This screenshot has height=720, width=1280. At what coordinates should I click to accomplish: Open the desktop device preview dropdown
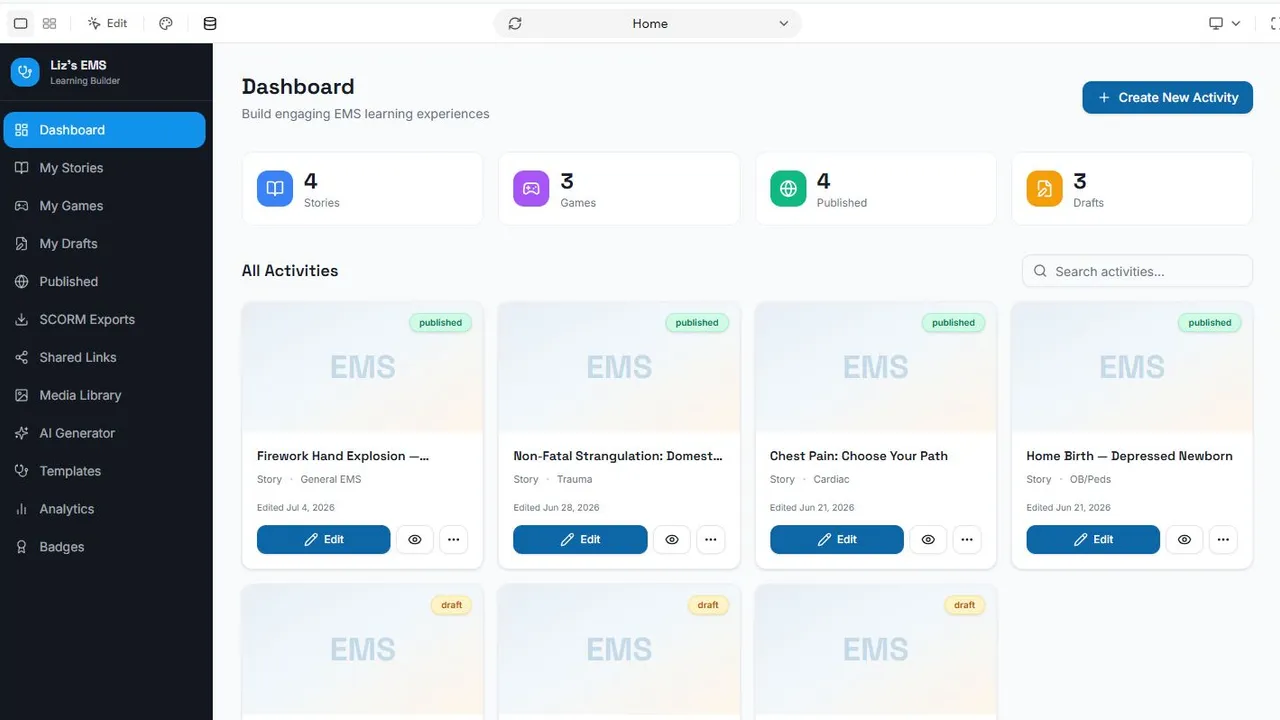[x=1224, y=23]
